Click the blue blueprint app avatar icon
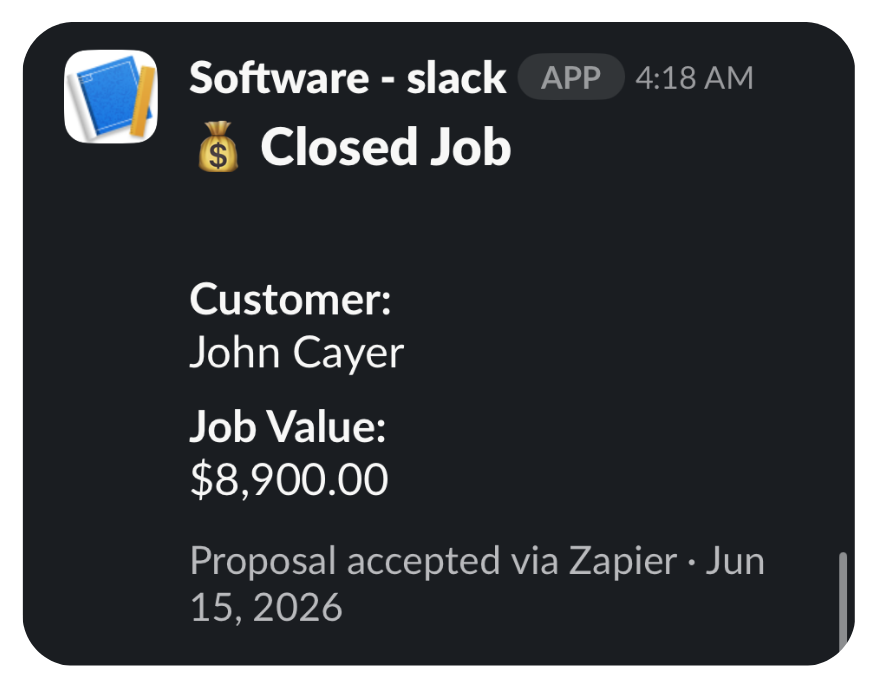 pyautogui.click(x=111, y=96)
